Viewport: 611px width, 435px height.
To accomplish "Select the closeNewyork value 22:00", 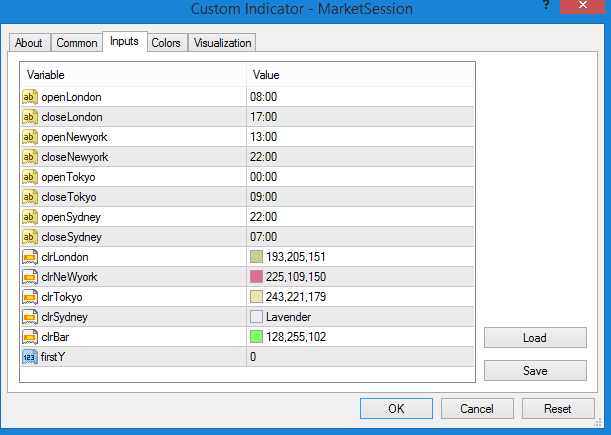I will [x=263, y=157].
